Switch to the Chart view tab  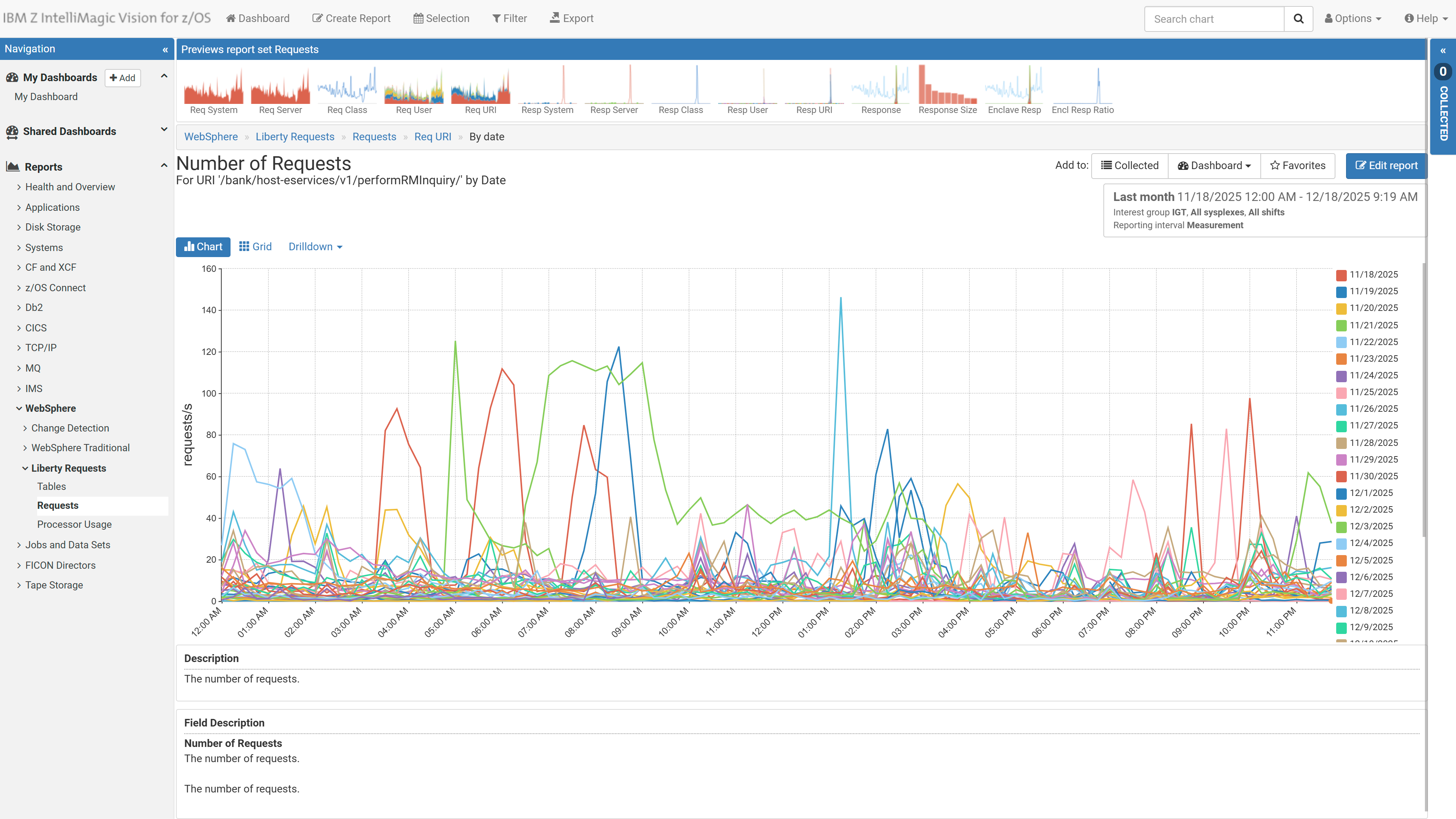tap(203, 247)
